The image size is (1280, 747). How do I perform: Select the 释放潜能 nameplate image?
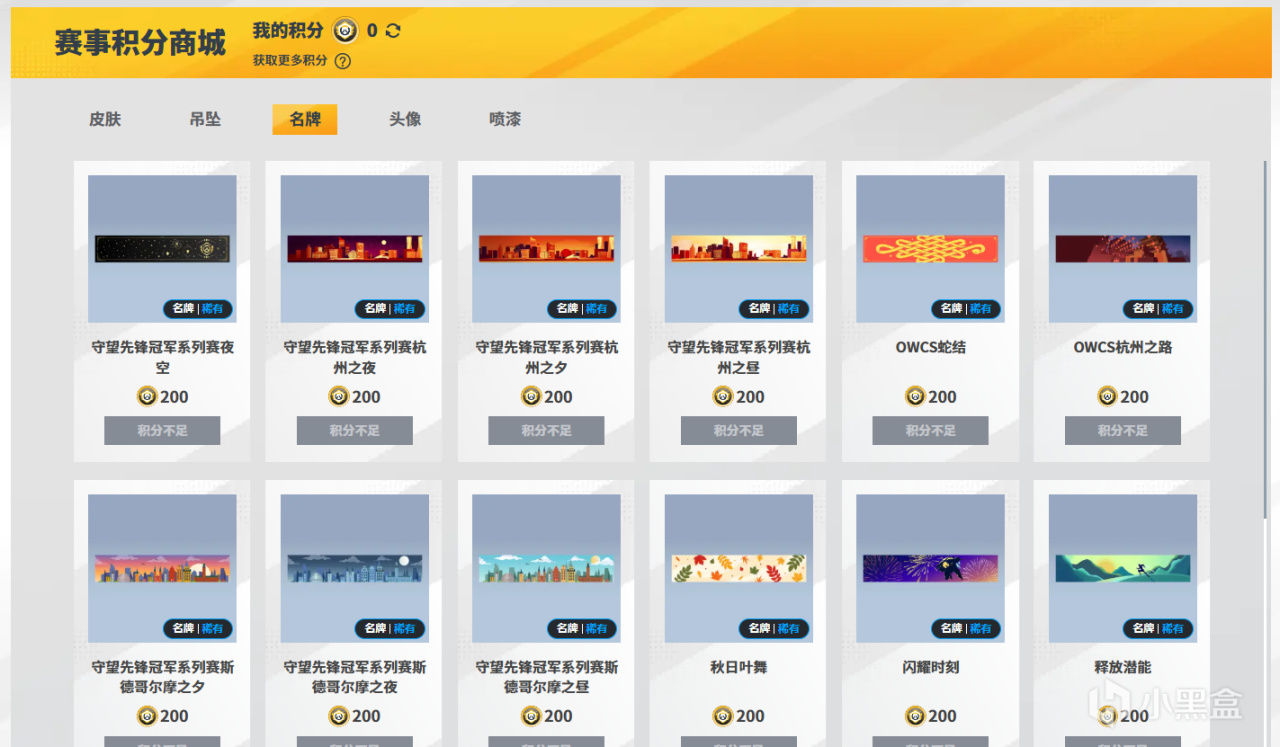(x=1123, y=568)
